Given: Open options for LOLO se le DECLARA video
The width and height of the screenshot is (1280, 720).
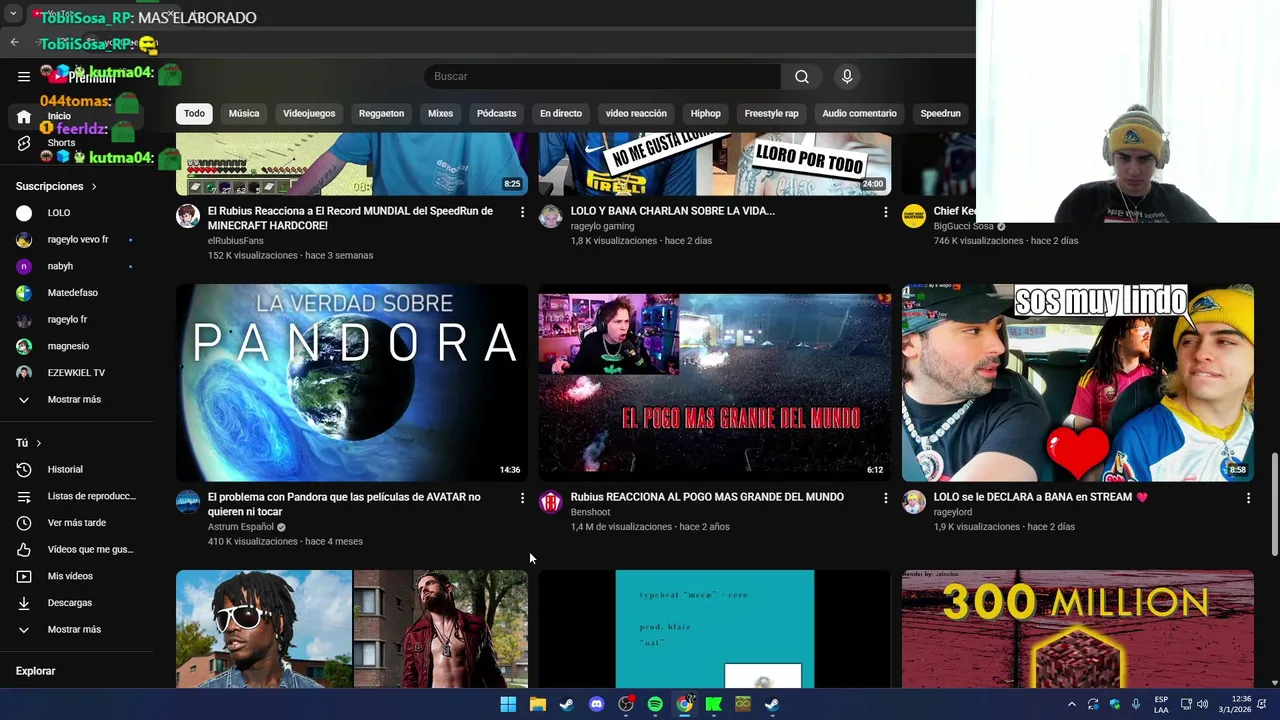Looking at the screenshot, I should point(1248,498).
